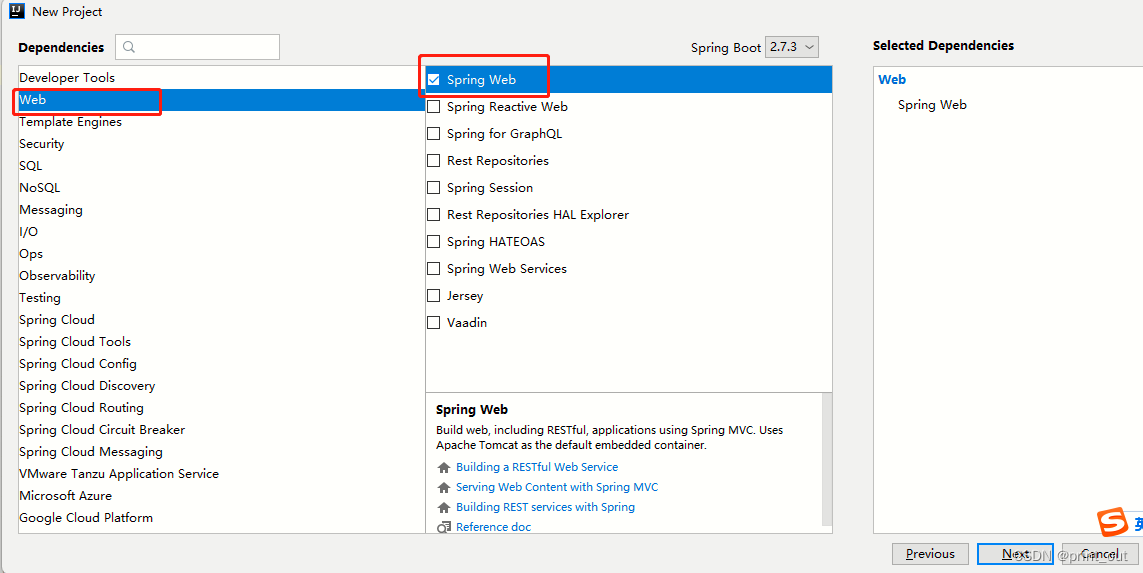Click the home icon beside Building a RESTful Web Service
The image size is (1143, 573).
[443, 467]
